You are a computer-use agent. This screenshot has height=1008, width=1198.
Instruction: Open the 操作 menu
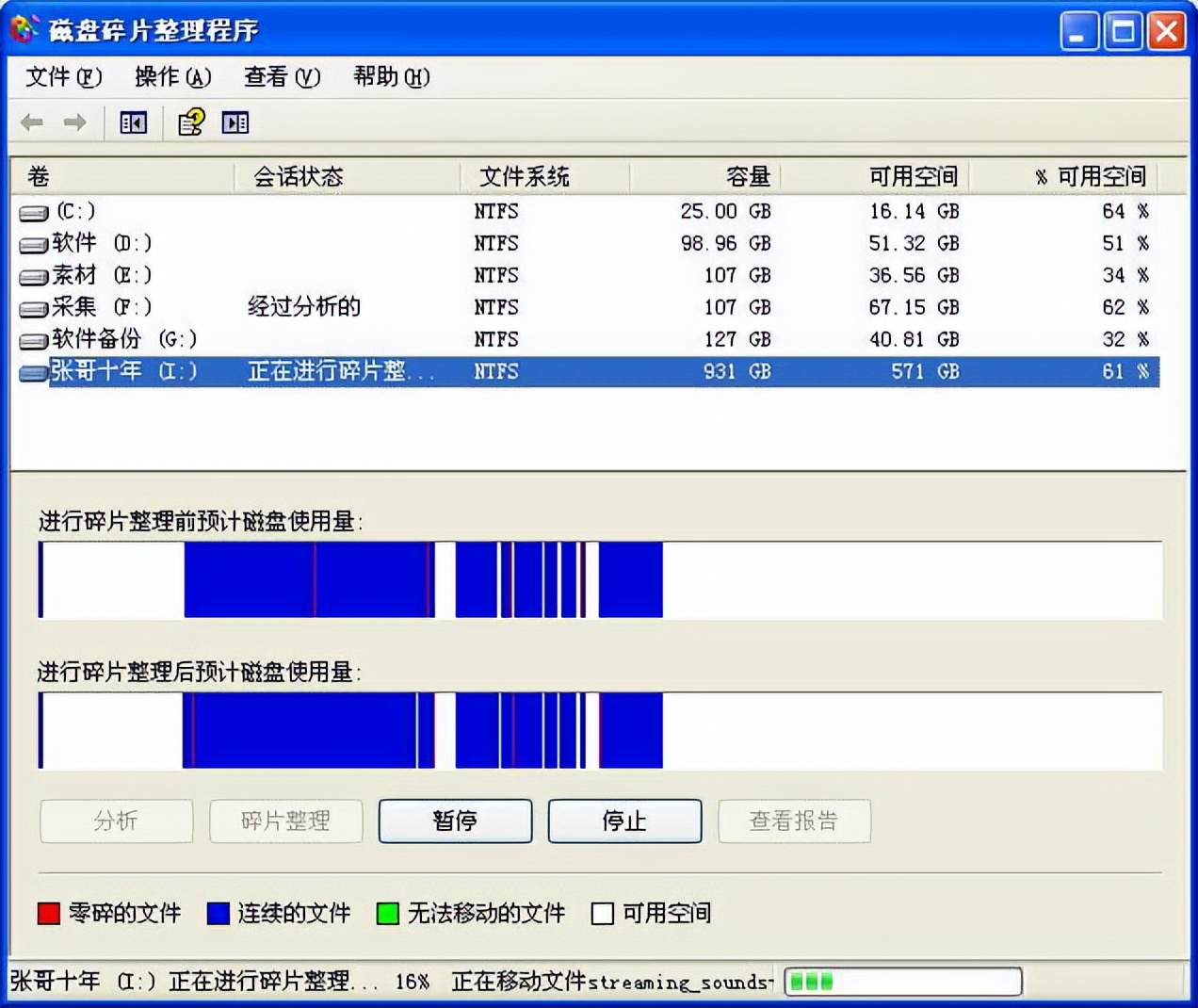[x=171, y=77]
